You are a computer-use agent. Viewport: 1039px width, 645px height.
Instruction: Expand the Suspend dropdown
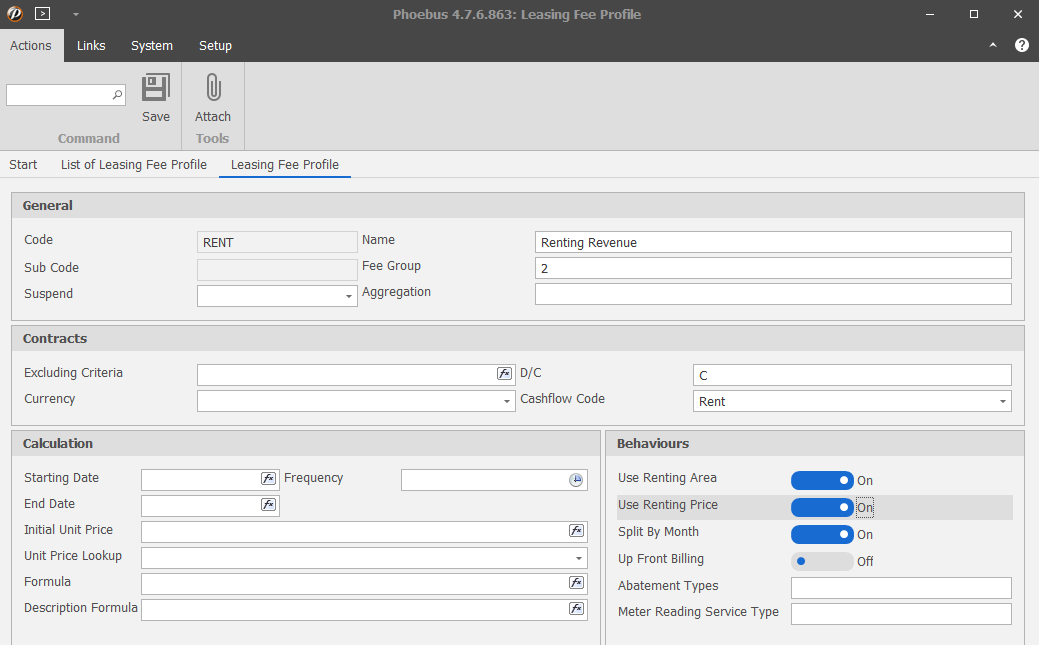click(x=349, y=297)
